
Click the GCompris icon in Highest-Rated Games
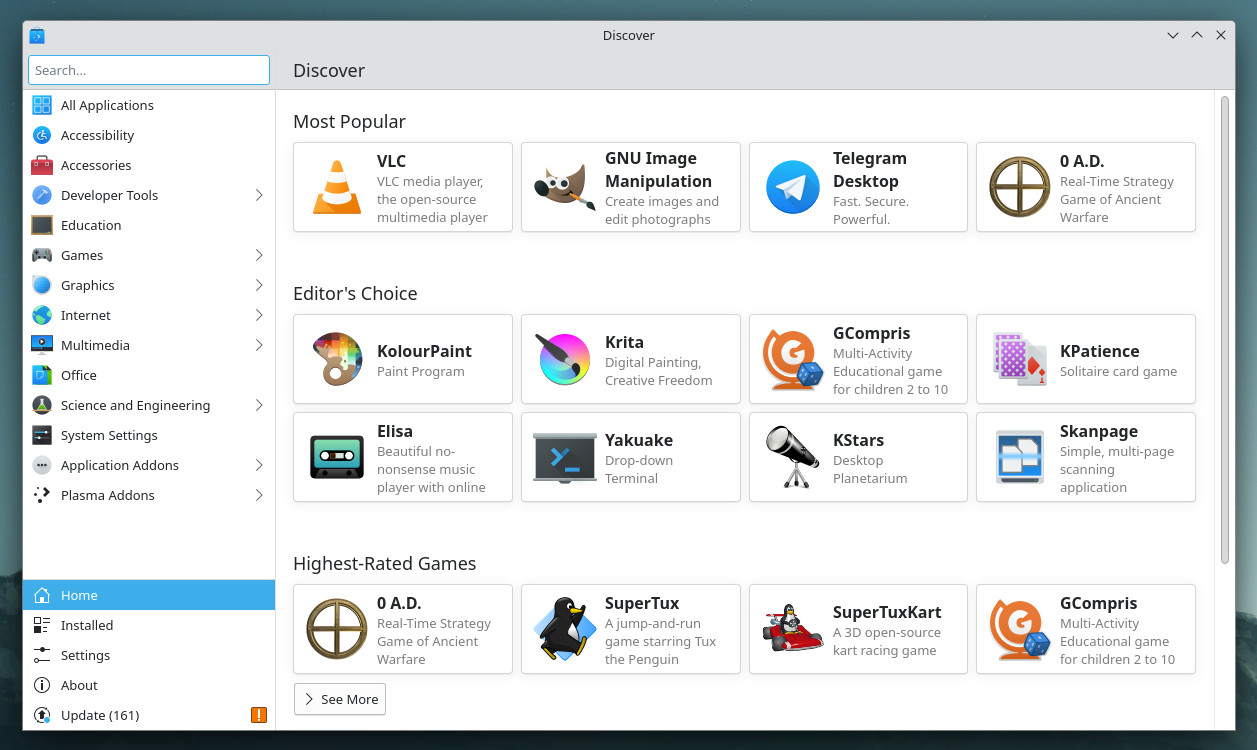pos(1020,629)
